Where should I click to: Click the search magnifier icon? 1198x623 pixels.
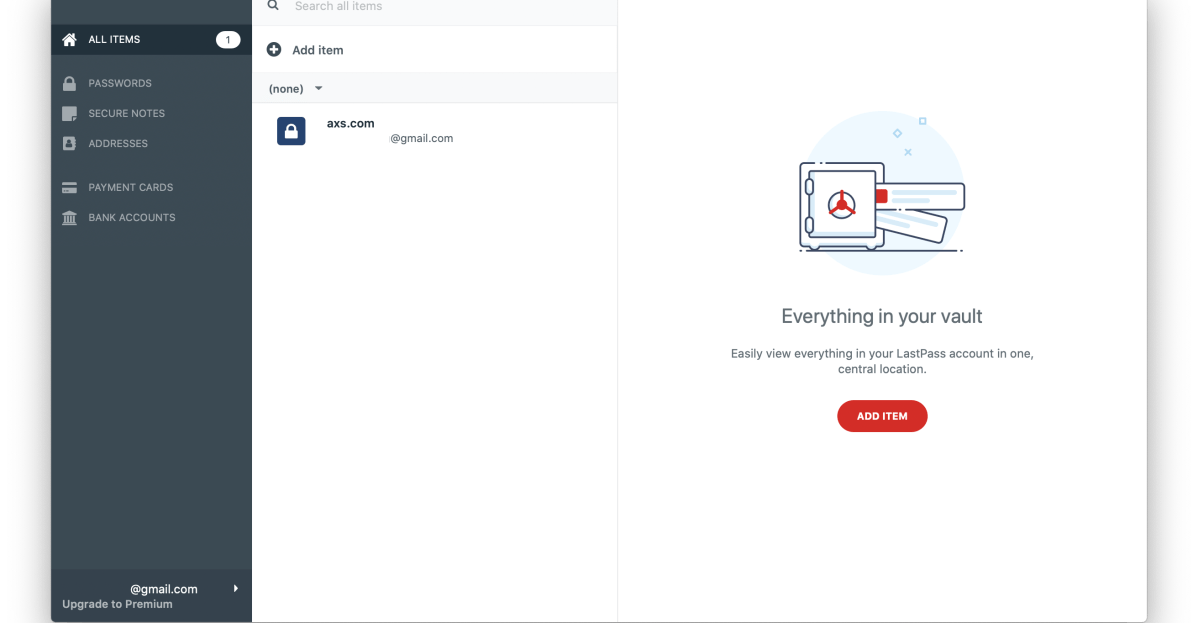pyautogui.click(x=273, y=6)
